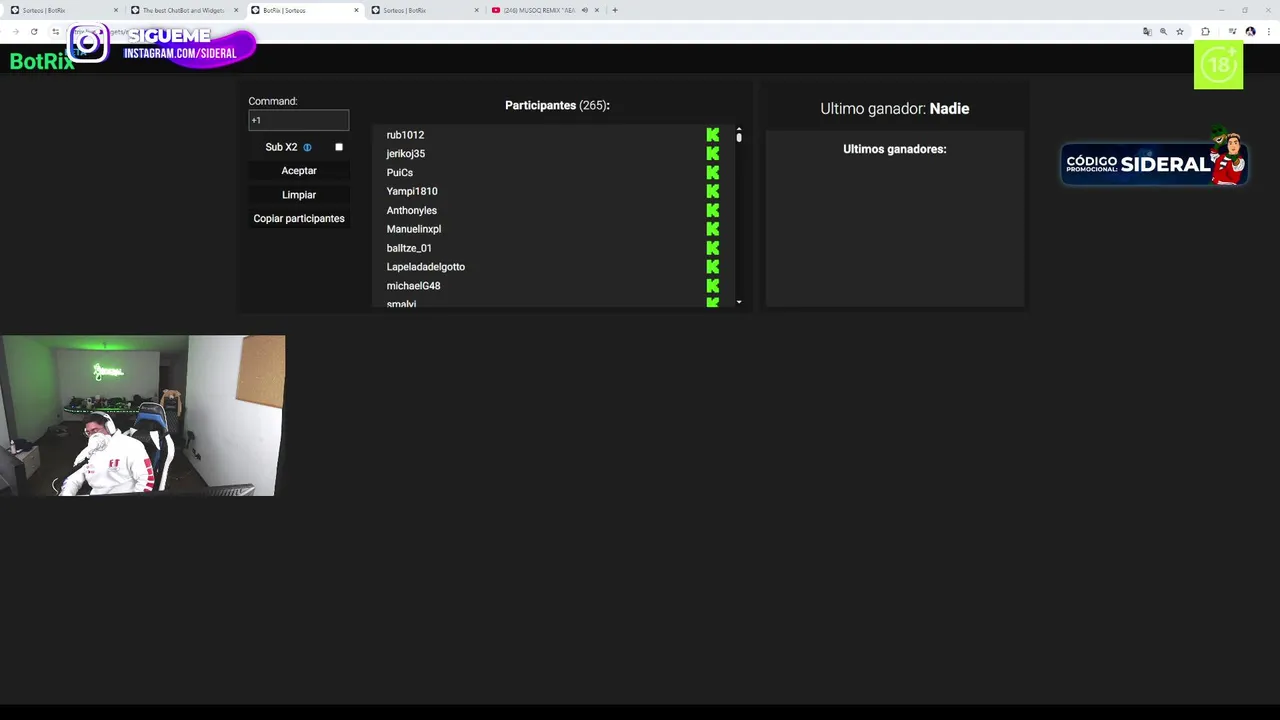This screenshot has width=1280, height=720.
Task: Switch to 'The best ChatBot and Widgets' tab
Action: point(183,10)
